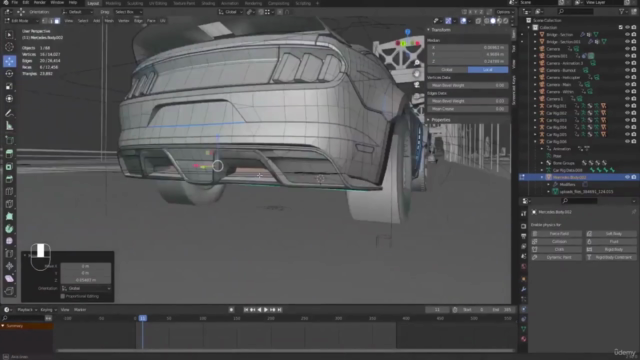Open the Tool properties tab
The width and height of the screenshot is (640, 360).
point(524,213)
